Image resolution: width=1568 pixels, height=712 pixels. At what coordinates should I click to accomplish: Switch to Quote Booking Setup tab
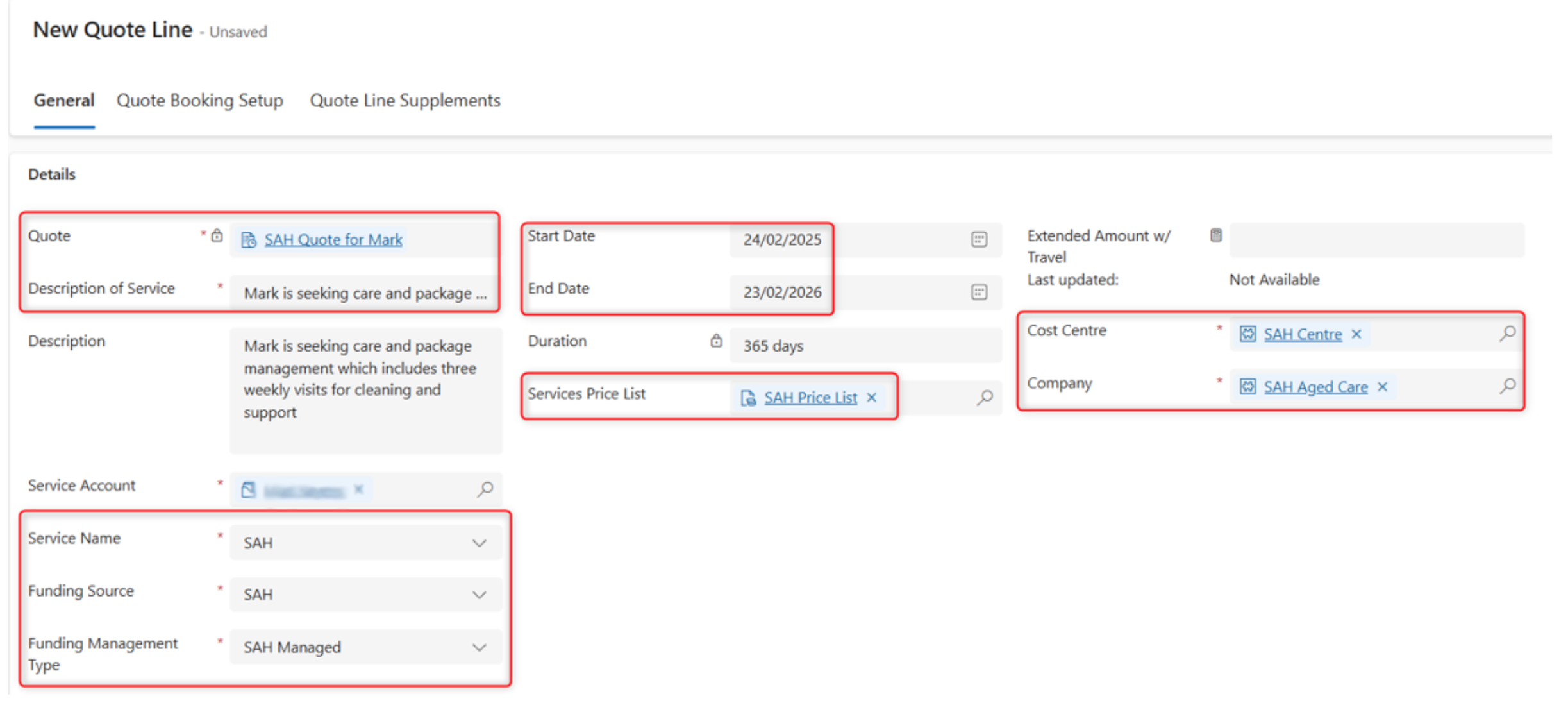point(199,101)
